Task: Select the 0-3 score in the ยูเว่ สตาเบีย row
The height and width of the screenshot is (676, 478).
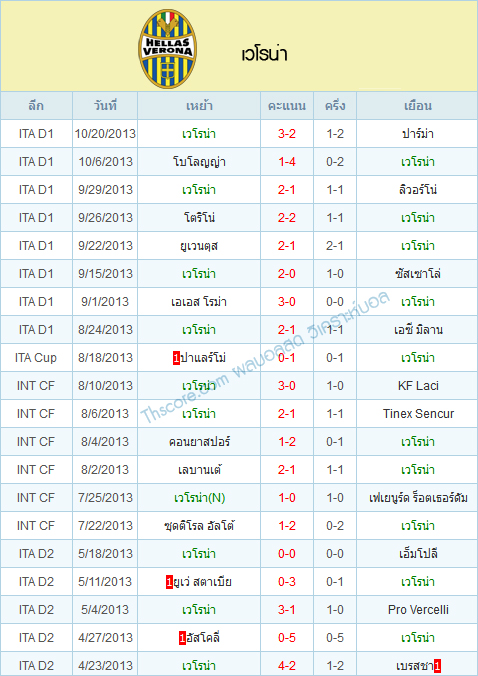Action: coord(287,582)
